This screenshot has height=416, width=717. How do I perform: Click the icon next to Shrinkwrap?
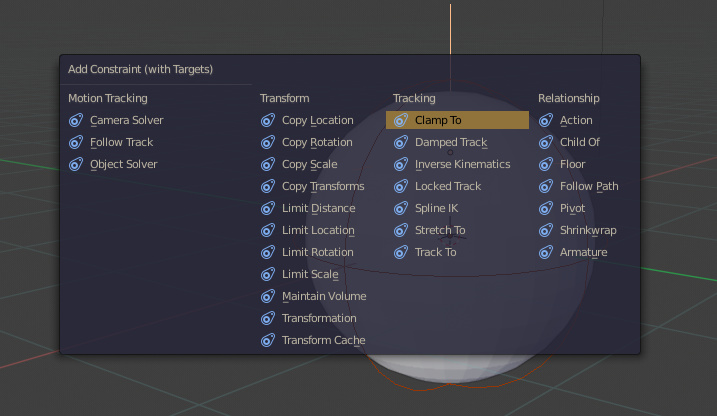coord(546,230)
